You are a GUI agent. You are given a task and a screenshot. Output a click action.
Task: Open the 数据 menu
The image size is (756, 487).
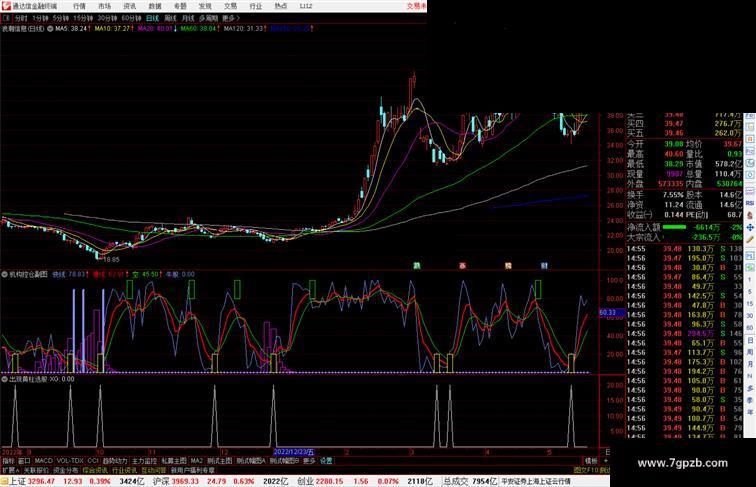155,6
